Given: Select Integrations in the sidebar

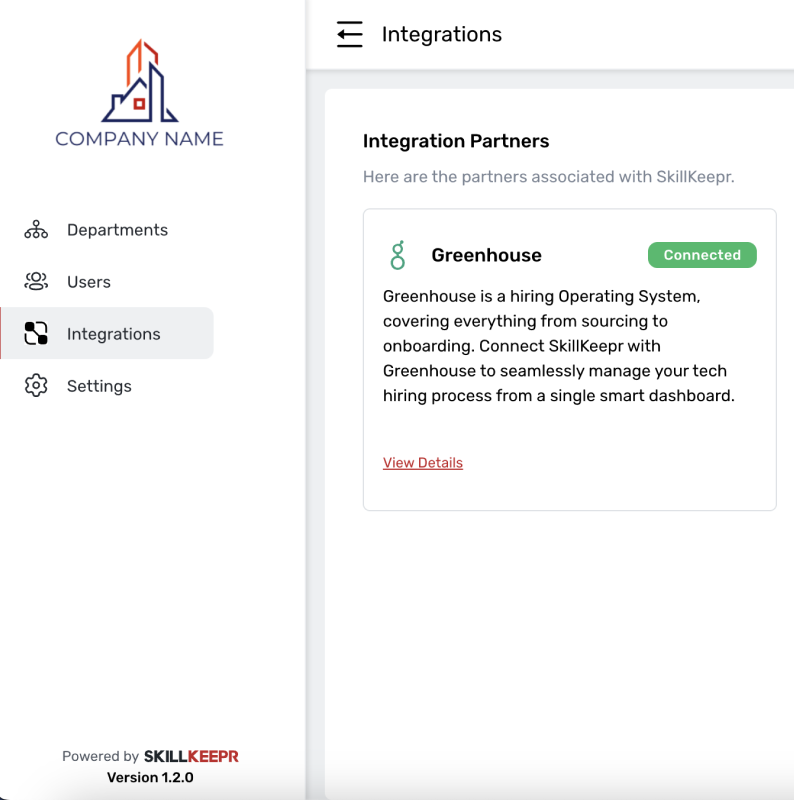Looking at the screenshot, I should pyautogui.click(x=107, y=334).
